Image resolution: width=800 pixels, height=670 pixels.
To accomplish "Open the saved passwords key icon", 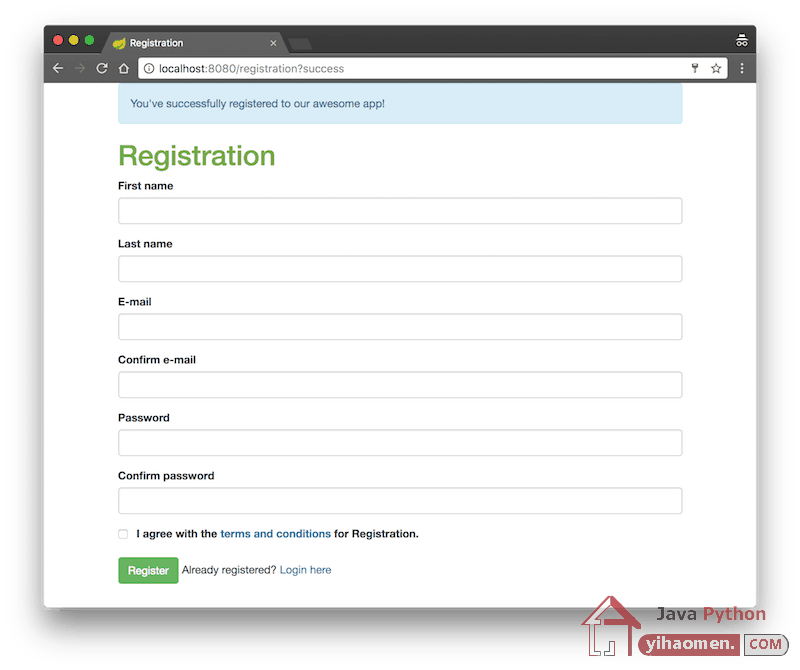I will click(x=695, y=68).
